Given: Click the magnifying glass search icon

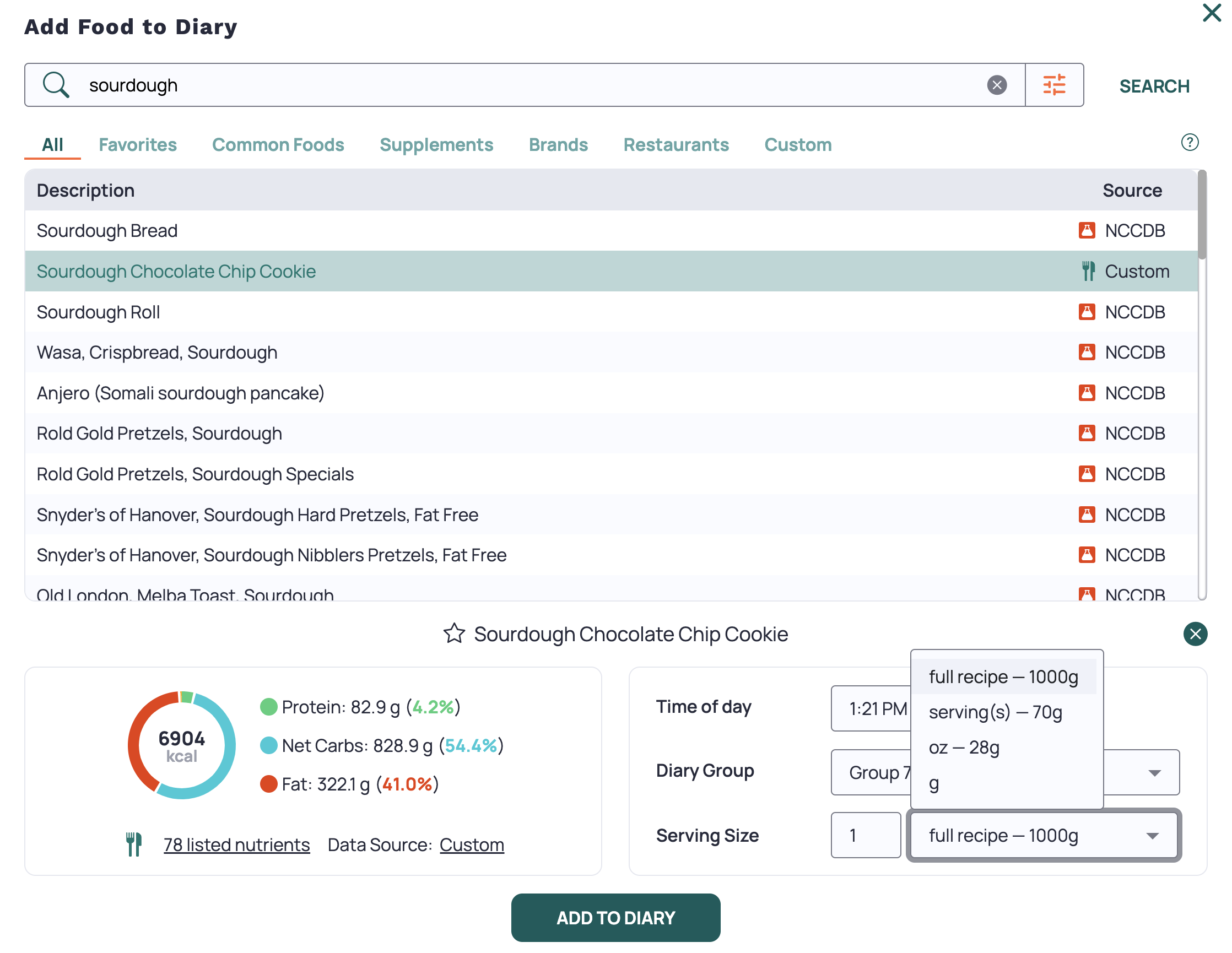Looking at the screenshot, I should click(56, 85).
